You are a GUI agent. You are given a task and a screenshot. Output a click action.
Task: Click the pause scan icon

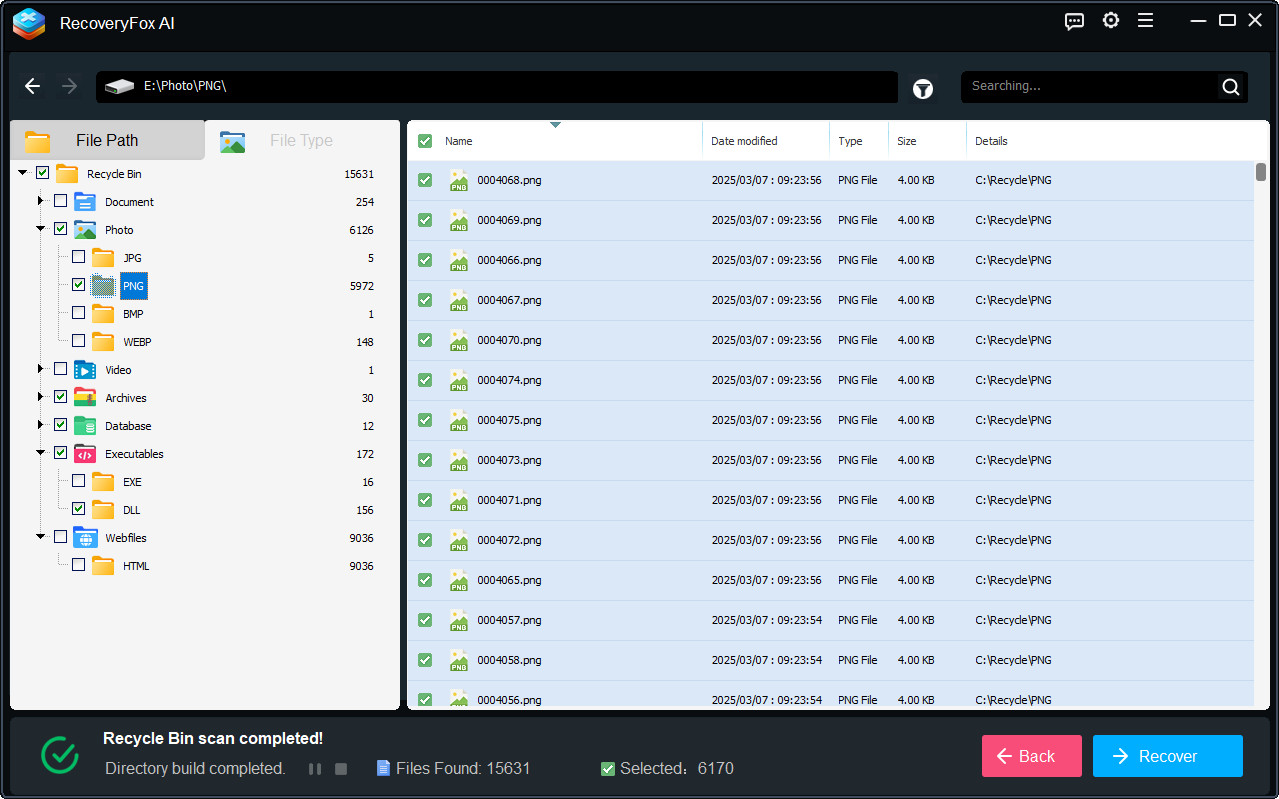[x=315, y=769]
